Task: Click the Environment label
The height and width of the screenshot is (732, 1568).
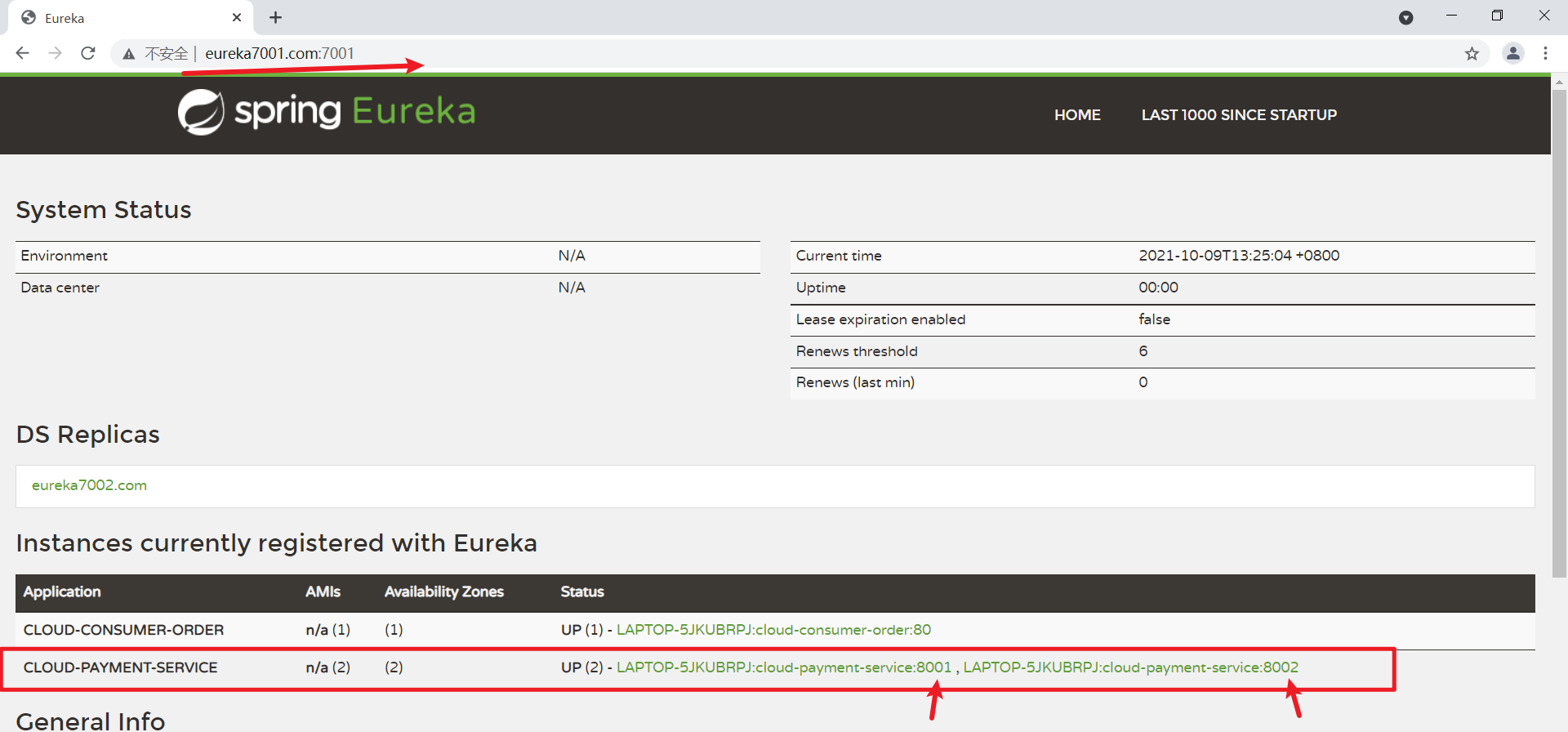Action: [64, 256]
